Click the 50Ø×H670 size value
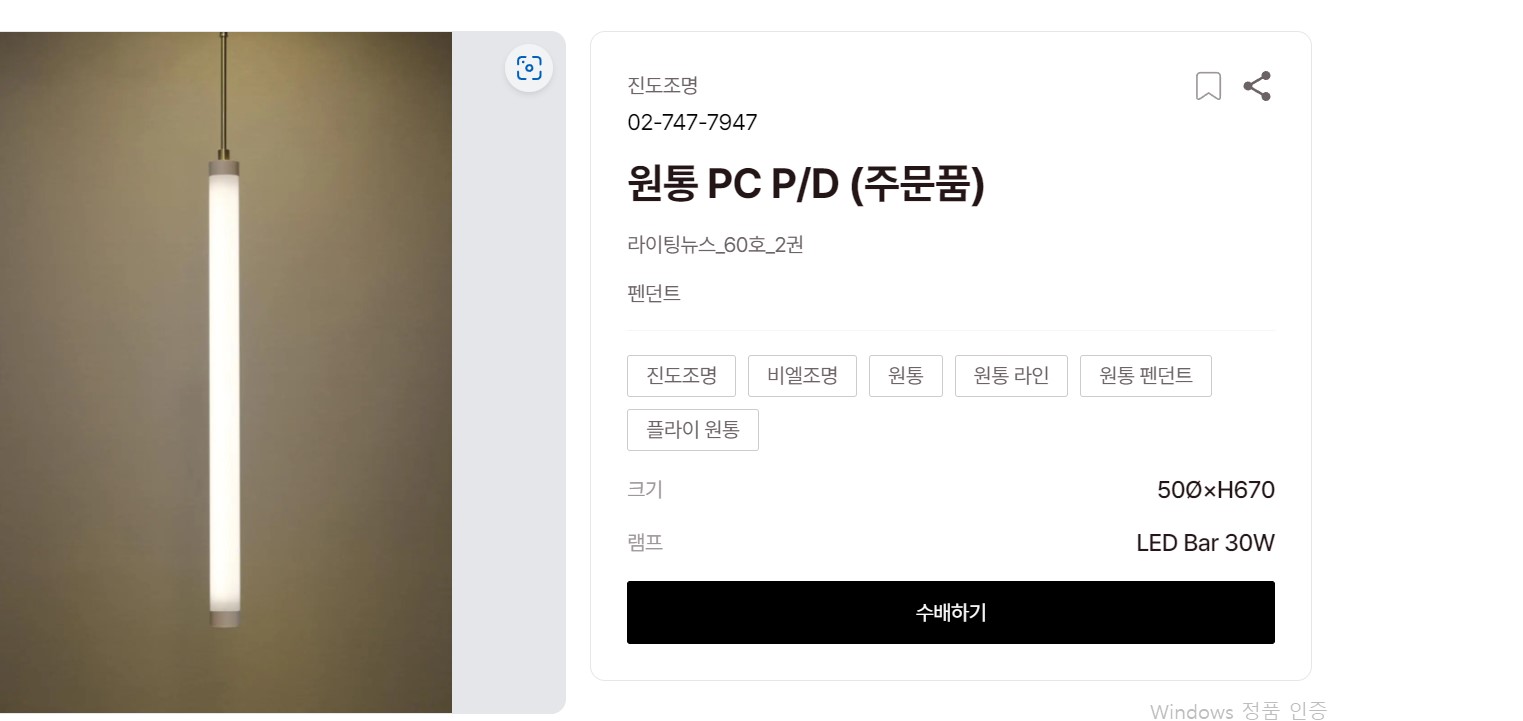The image size is (1523, 721). tap(1215, 490)
